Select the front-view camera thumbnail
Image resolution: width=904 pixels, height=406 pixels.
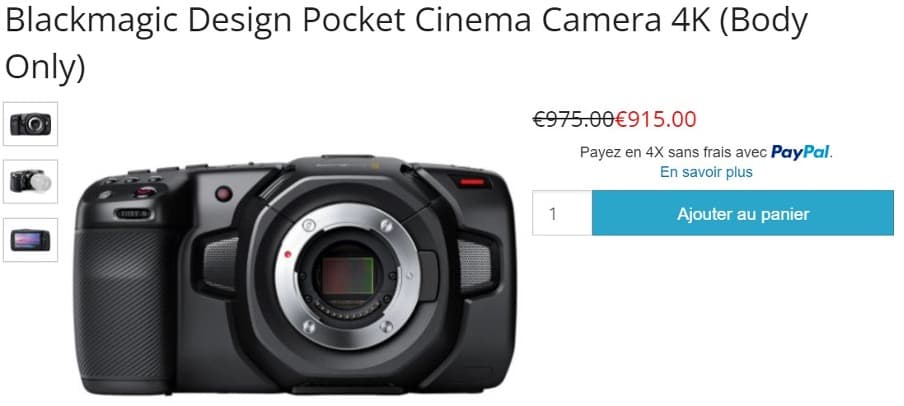tap(31, 124)
